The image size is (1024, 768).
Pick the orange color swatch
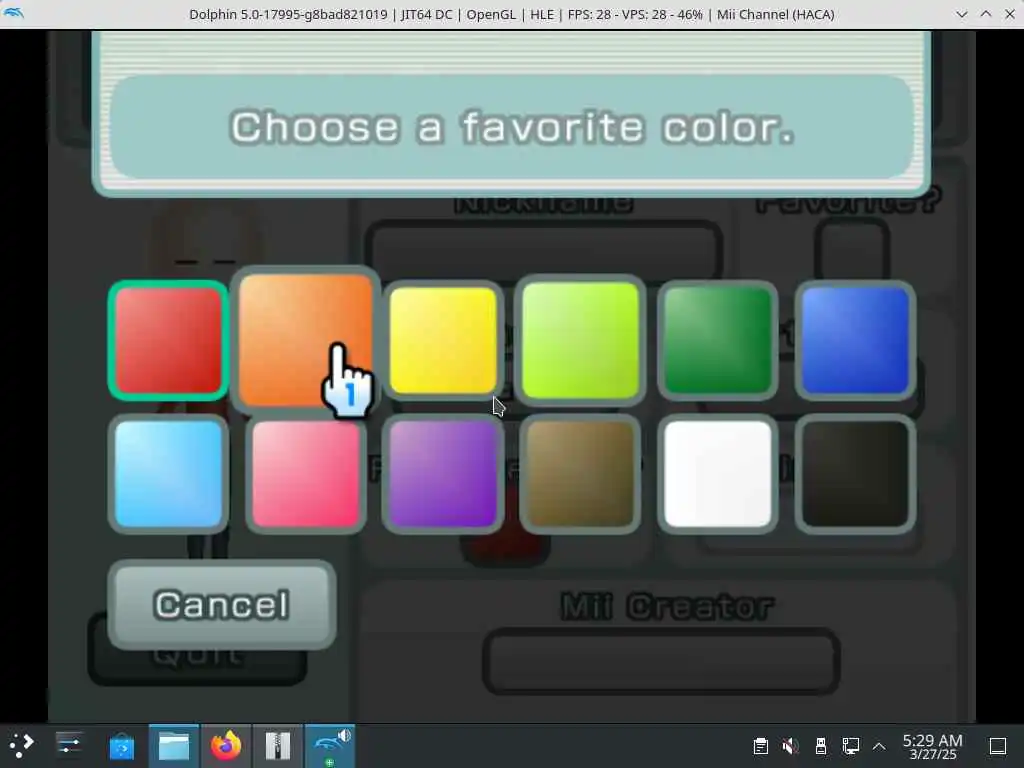point(306,340)
